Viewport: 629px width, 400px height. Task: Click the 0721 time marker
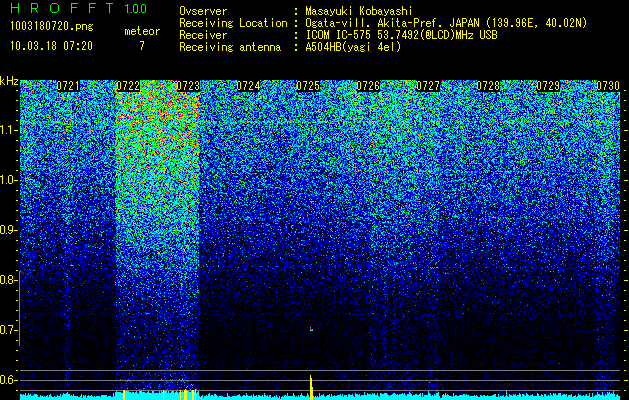(x=68, y=86)
